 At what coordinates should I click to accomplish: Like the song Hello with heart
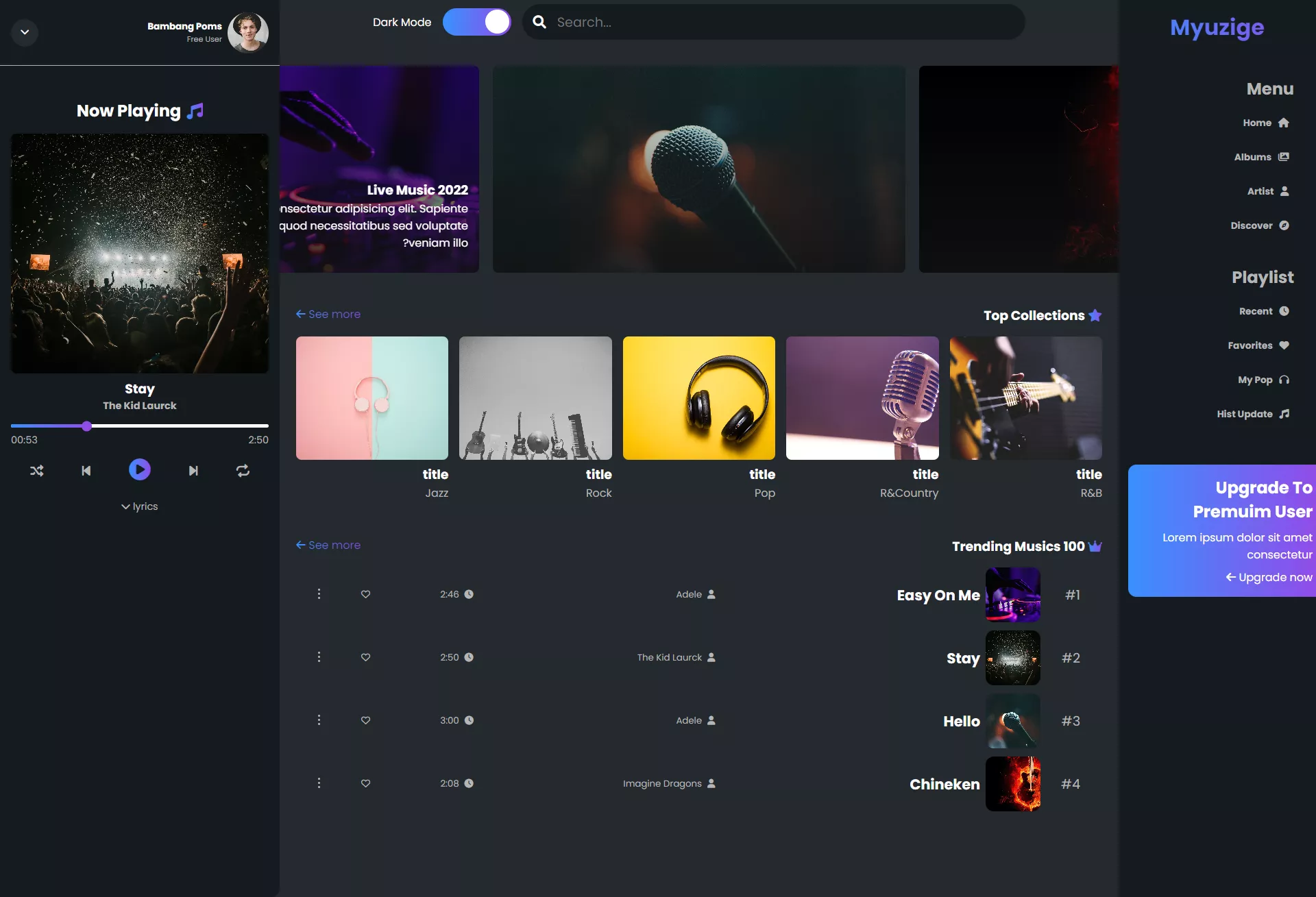coord(365,720)
